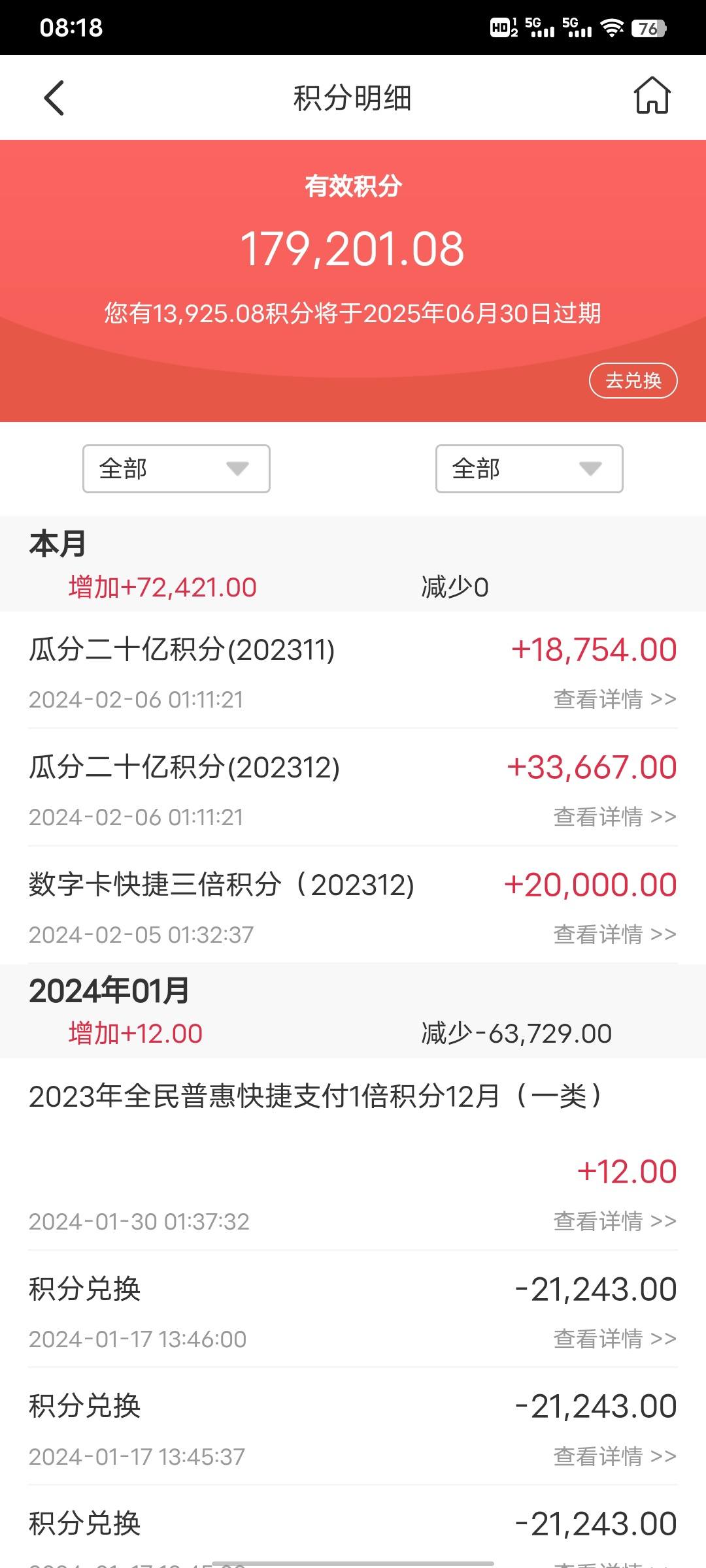Tap the first 5G signal icon
Screen dimensions: 706x1568
[x=540, y=27]
